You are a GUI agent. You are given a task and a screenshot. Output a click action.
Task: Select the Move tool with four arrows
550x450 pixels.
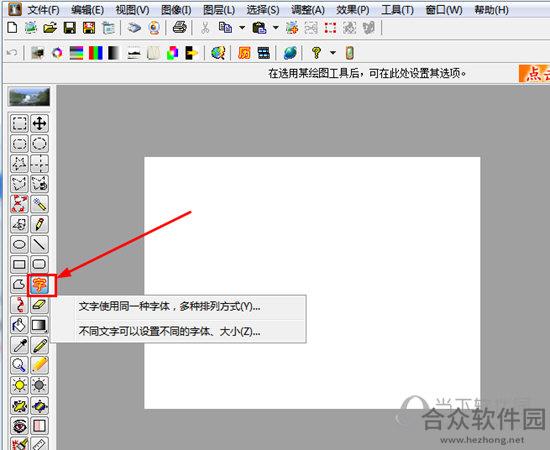[39, 123]
